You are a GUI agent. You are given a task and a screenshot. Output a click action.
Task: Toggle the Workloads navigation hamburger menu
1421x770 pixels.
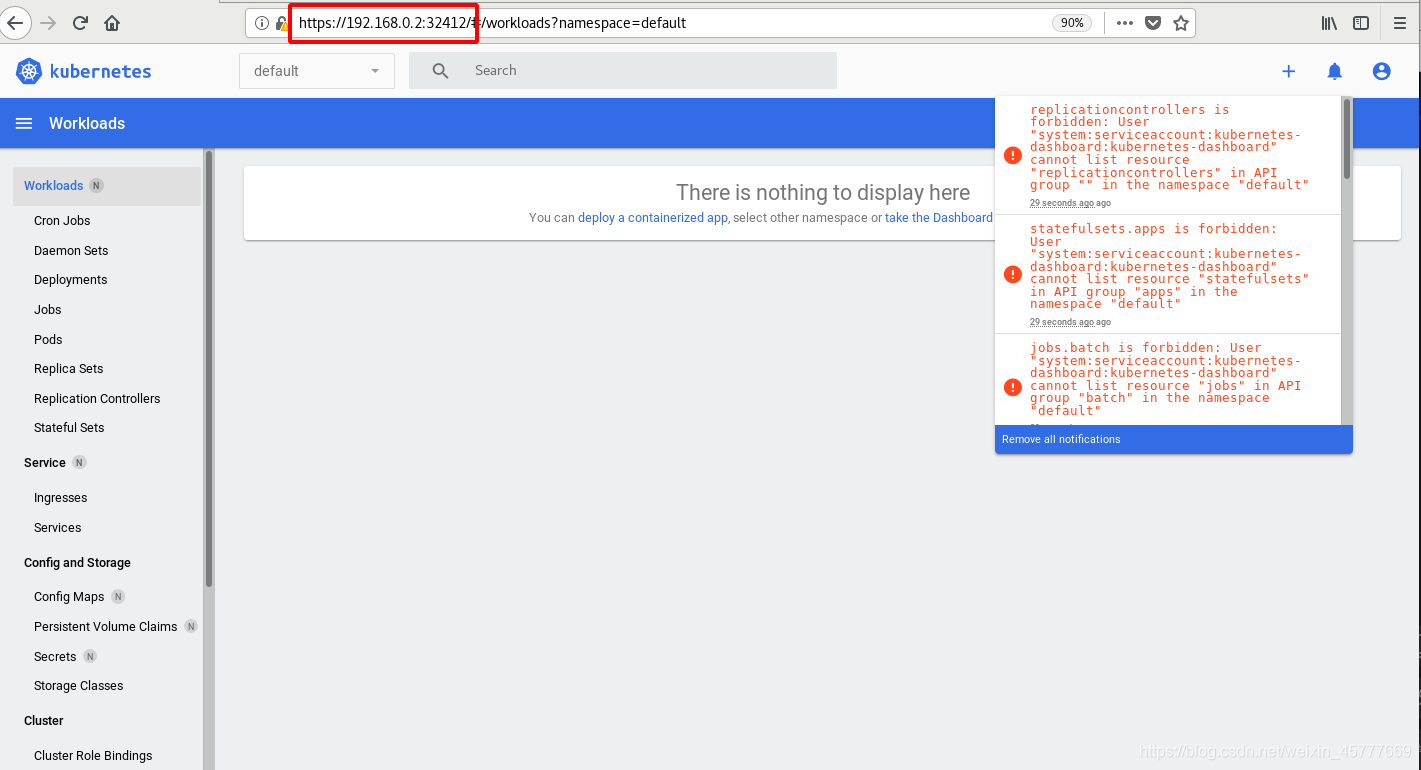pyautogui.click(x=24, y=123)
